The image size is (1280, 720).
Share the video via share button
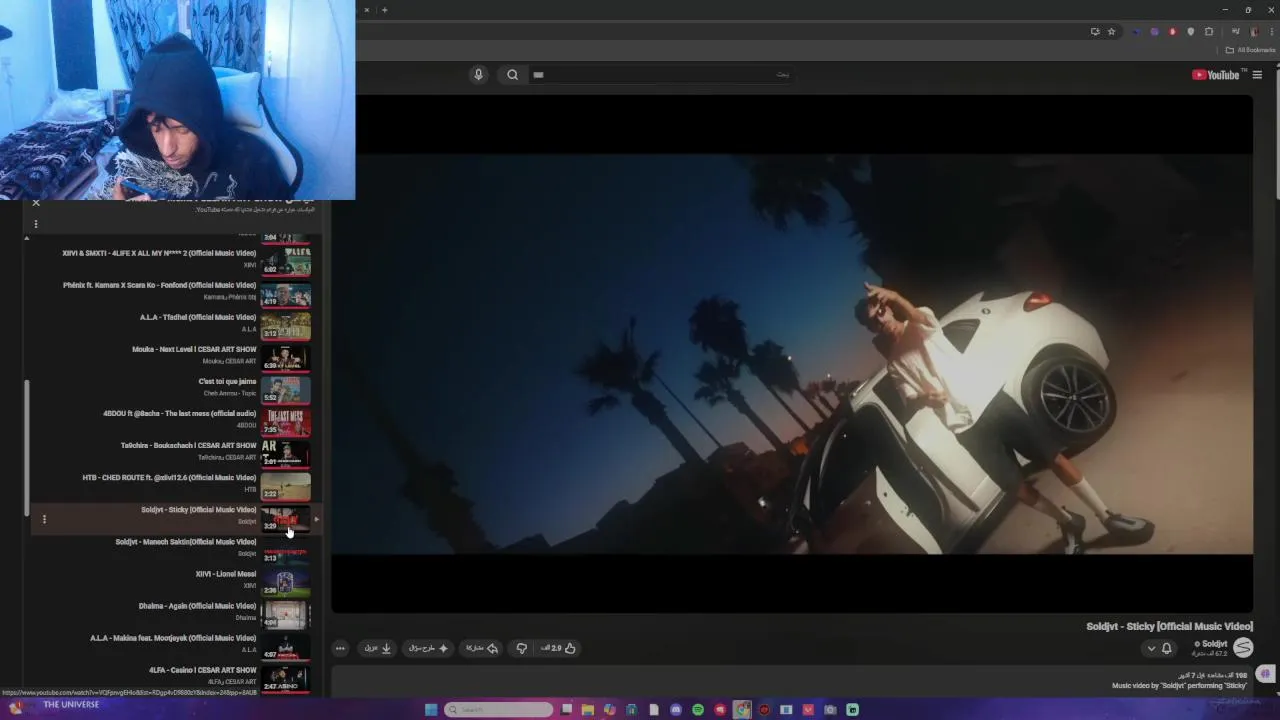point(482,648)
